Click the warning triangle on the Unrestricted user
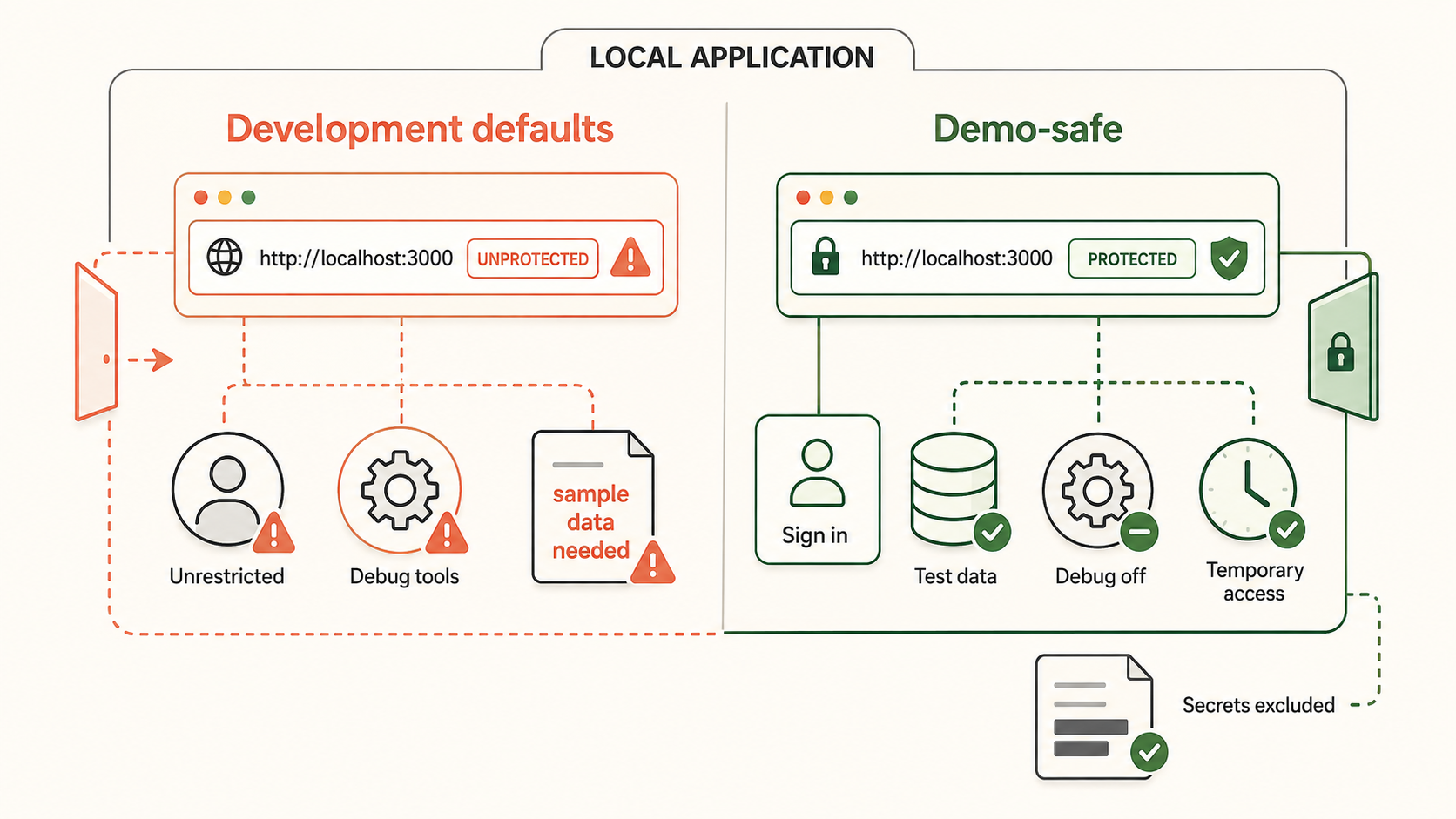Viewport: 1456px width, 819px height. pos(273,533)
